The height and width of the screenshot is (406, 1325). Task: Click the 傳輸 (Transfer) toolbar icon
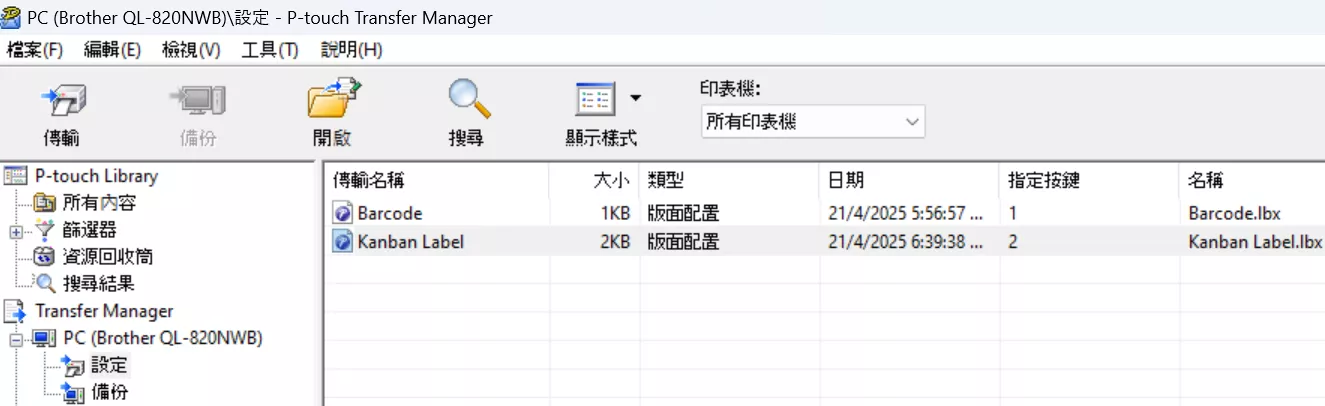coord(62,101)
